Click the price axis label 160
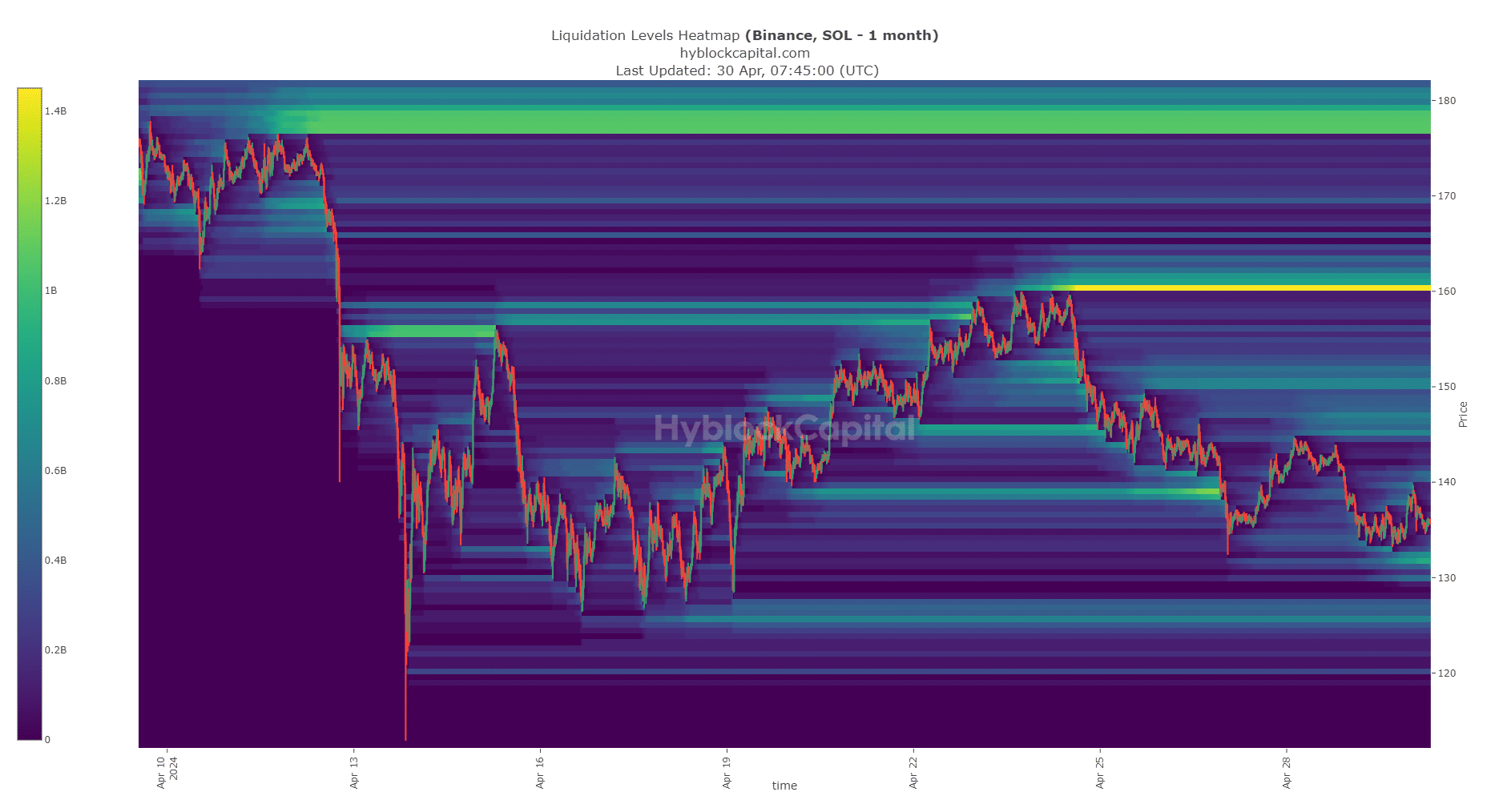 coord(1446,291)
